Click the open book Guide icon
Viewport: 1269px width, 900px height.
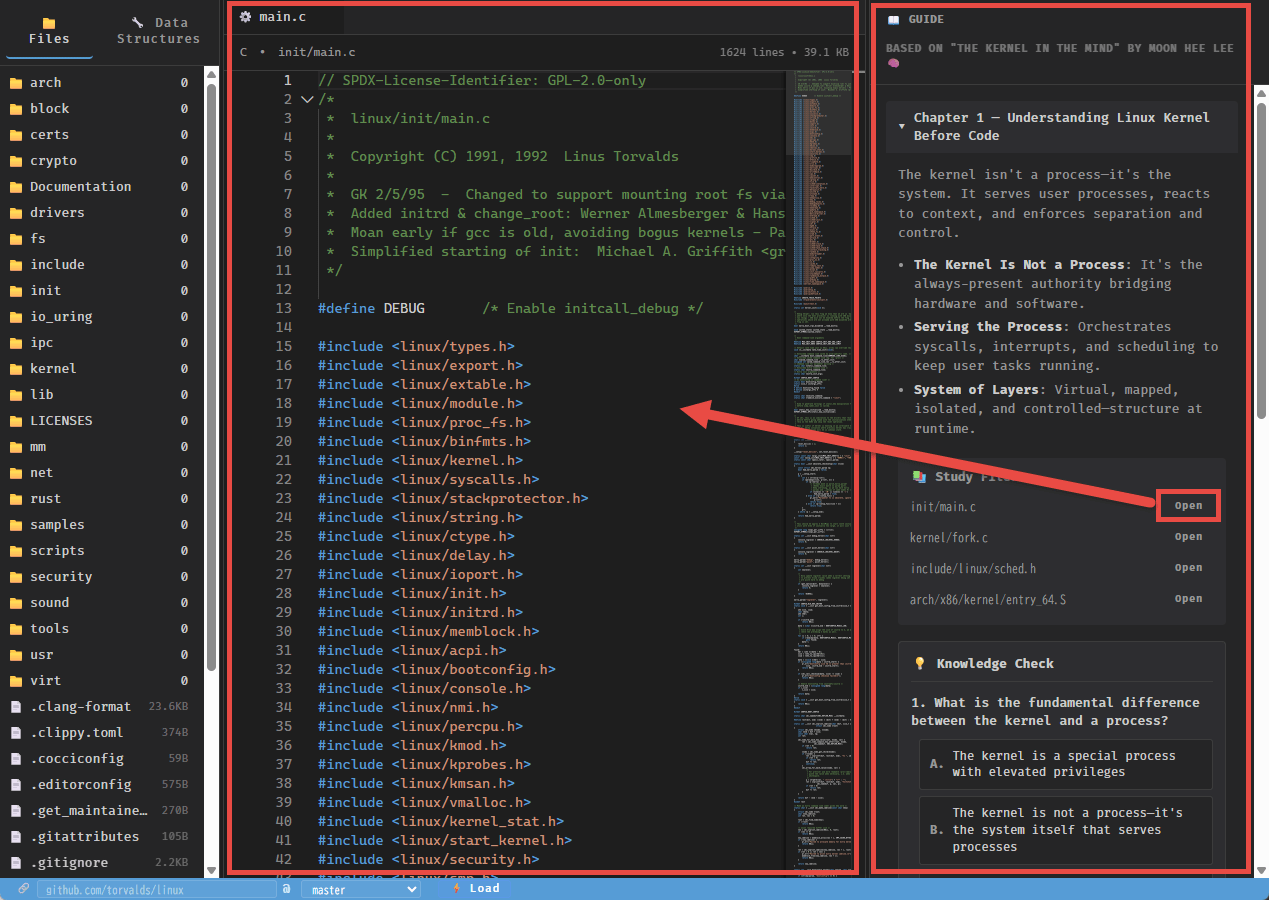[893, 20]
